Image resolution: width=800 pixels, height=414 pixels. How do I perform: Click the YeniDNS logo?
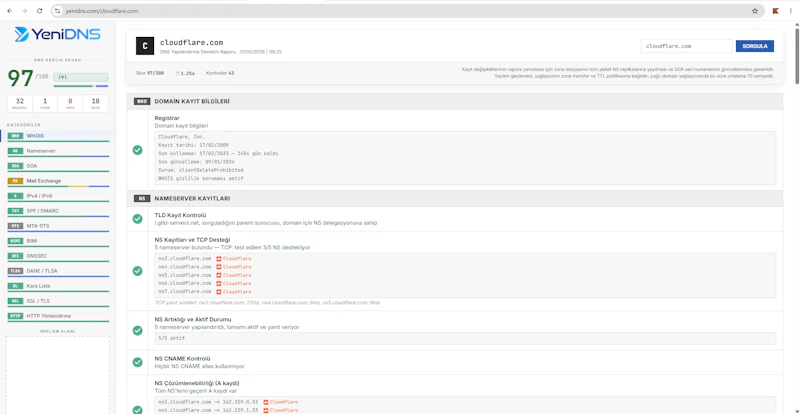(58, 34)
